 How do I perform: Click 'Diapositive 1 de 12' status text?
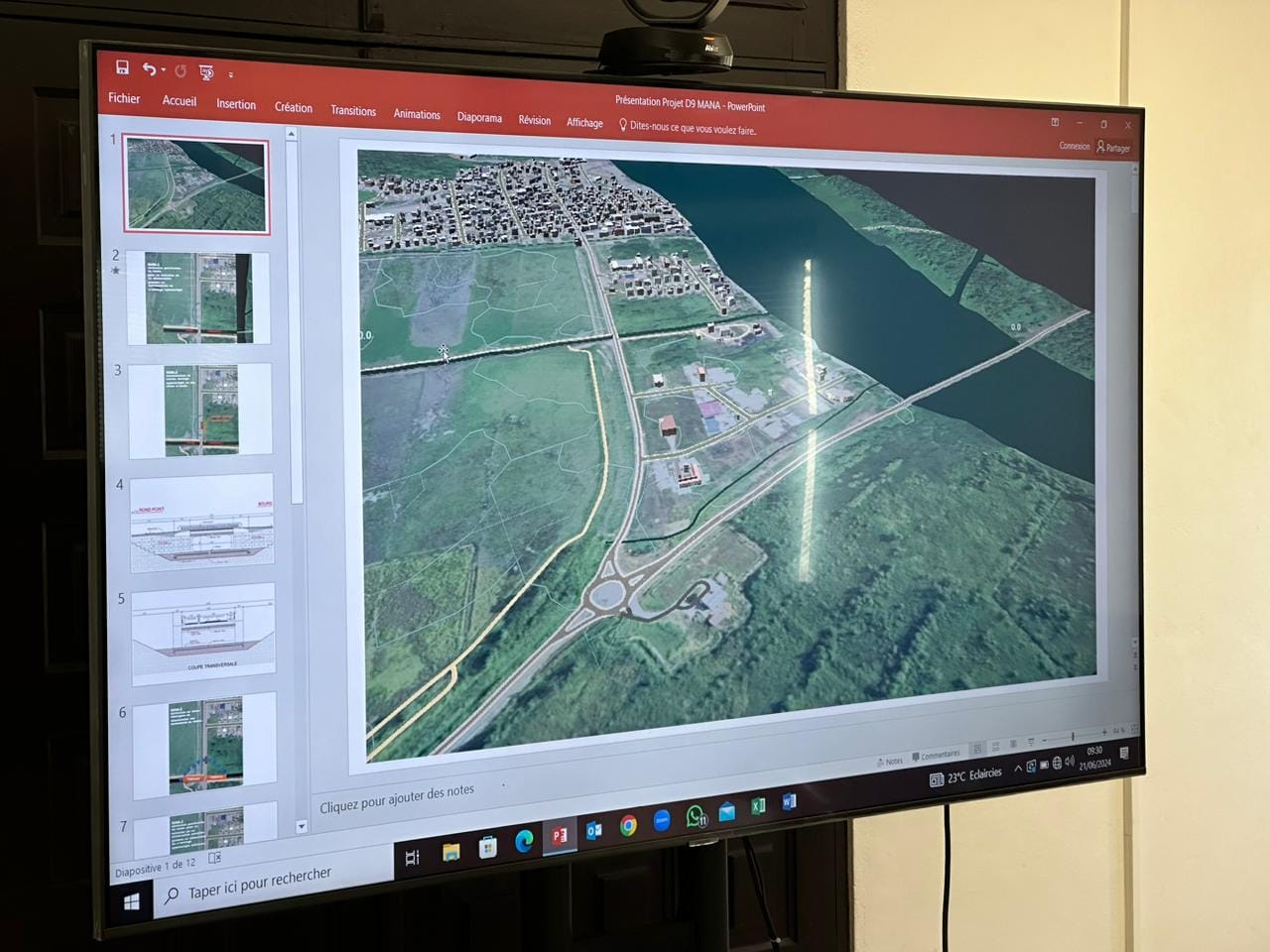pos(155,867)
